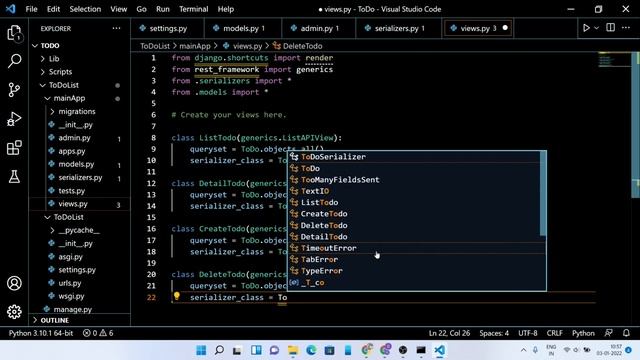Click the lightbulb code action on line 22
640x360 pixels.
[177, 296]
